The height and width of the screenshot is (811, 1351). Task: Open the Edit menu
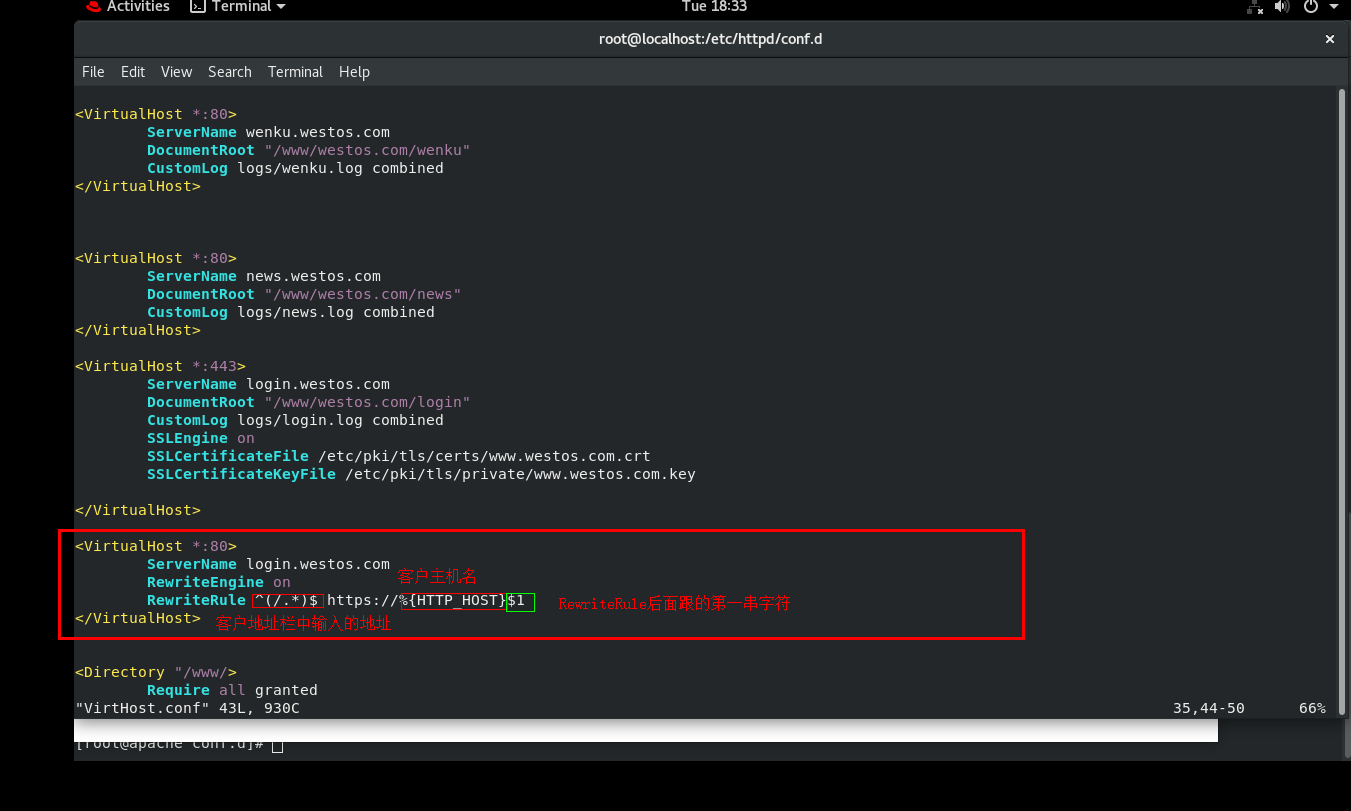133,72
